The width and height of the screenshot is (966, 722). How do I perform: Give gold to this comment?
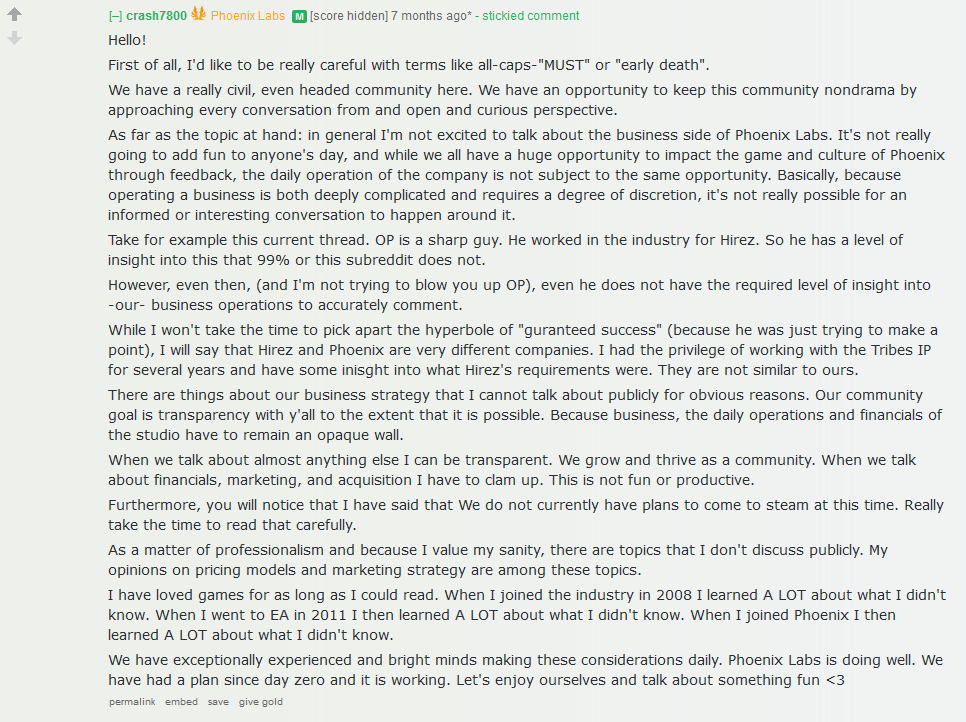tap(261, 702)
